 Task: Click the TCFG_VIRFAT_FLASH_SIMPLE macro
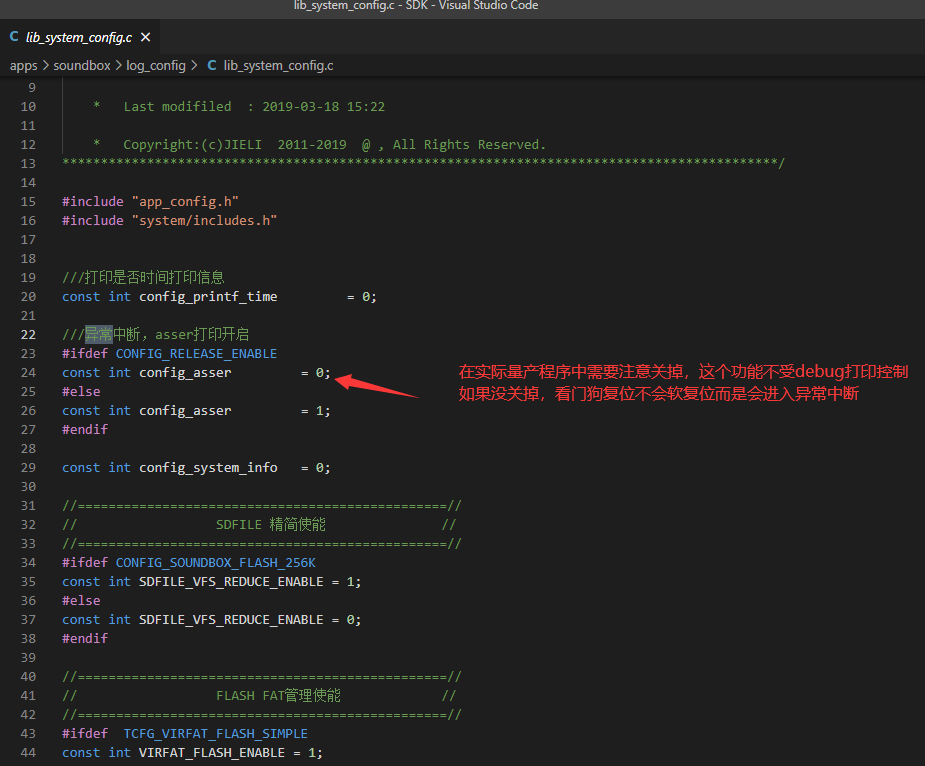point(215,734)
